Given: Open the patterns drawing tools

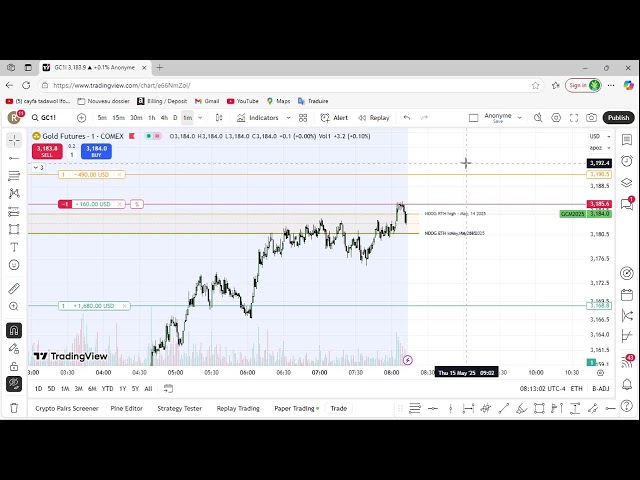Looking at the screenshot, I should [x=14, y=193].
